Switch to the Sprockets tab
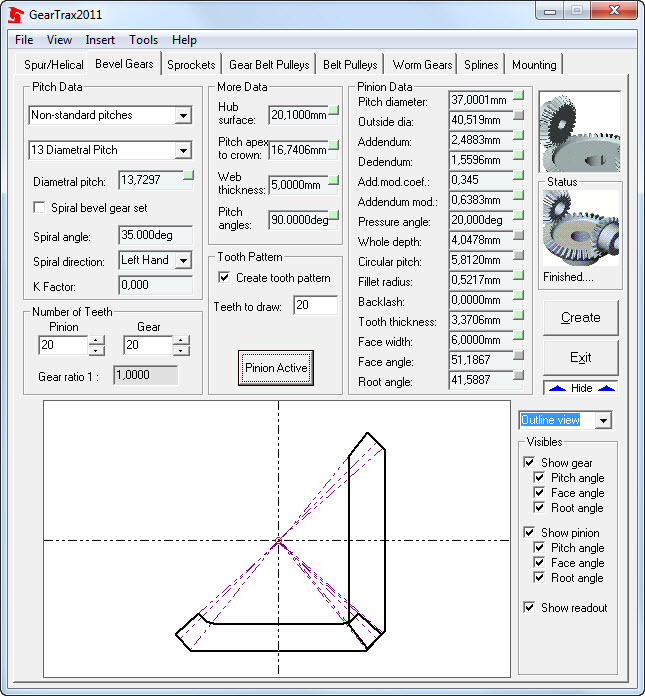The image size is (645, 696). click(191, 65)
